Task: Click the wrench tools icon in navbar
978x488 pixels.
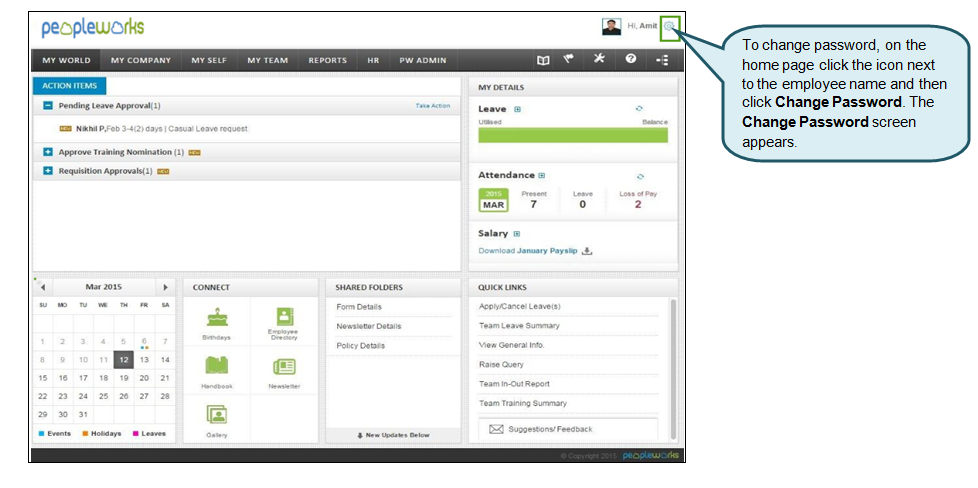Action: coord(600,59)
